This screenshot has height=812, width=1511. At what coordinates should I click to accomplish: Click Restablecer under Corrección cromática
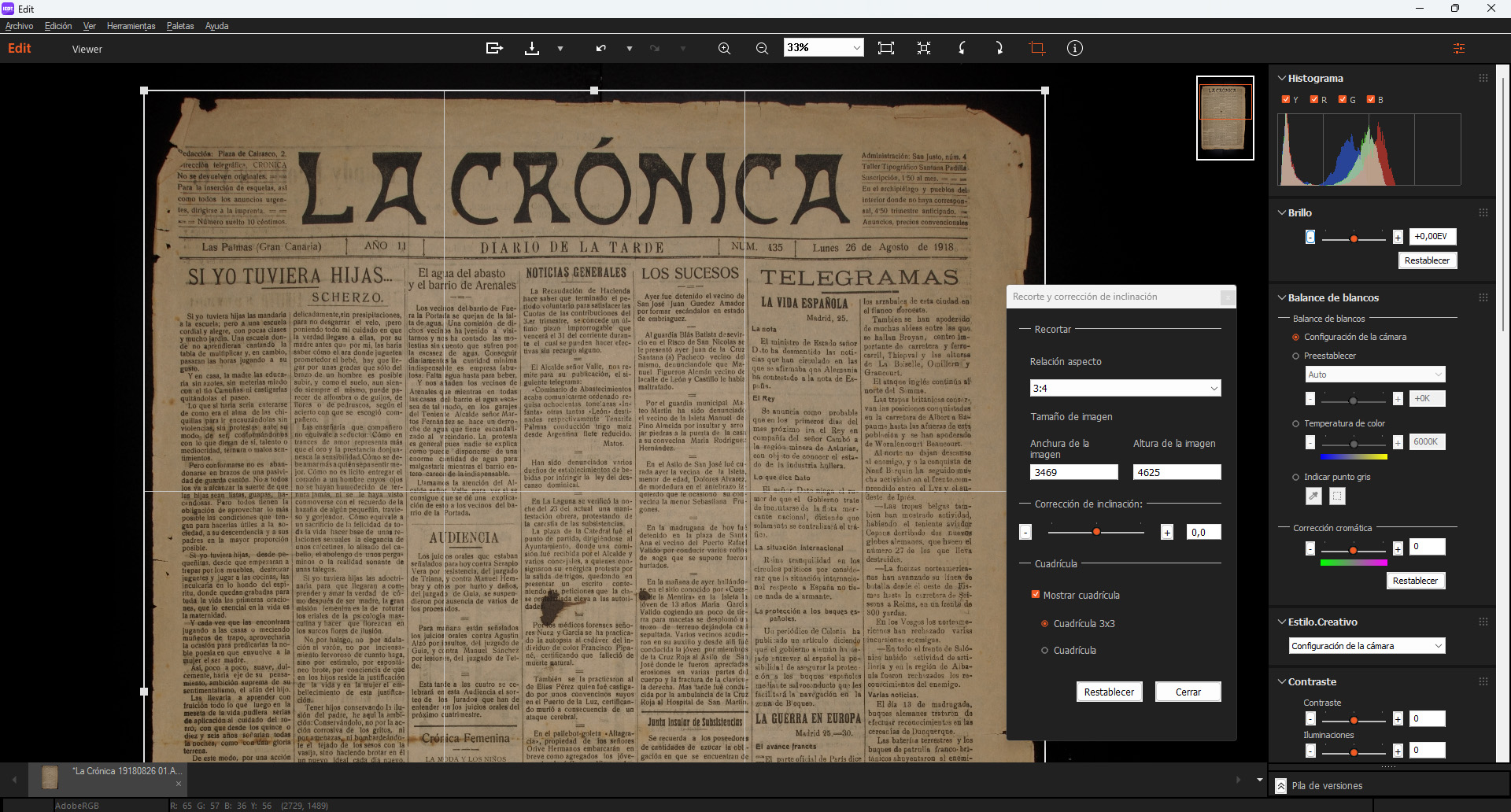click(x=1415, y=581)
